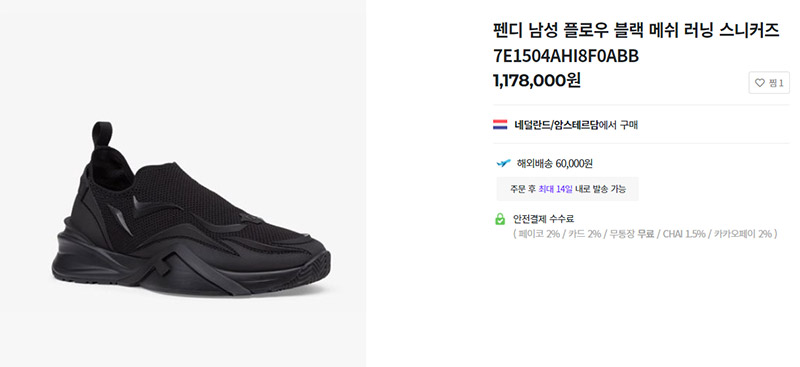
Task: Click the product title 펜디 남성 플로우 블랙 메쉬
Action: pyautogui.click(x=582, y=31)
